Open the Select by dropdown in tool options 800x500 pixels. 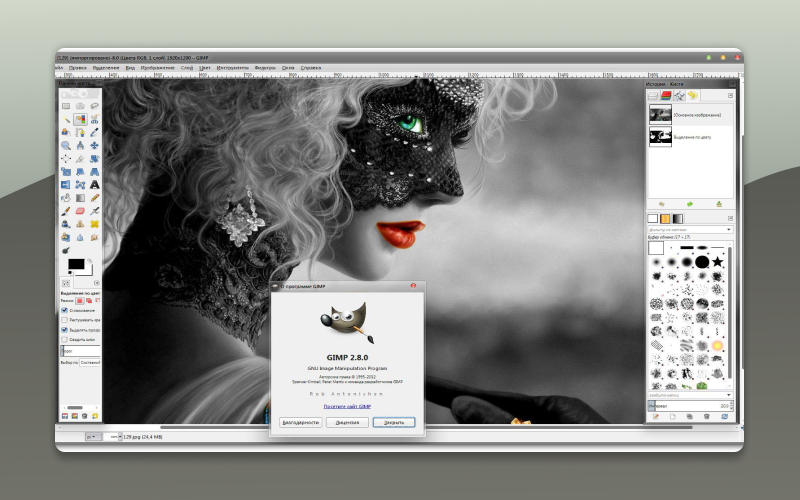pyautogui.click(x=90, y=362)
